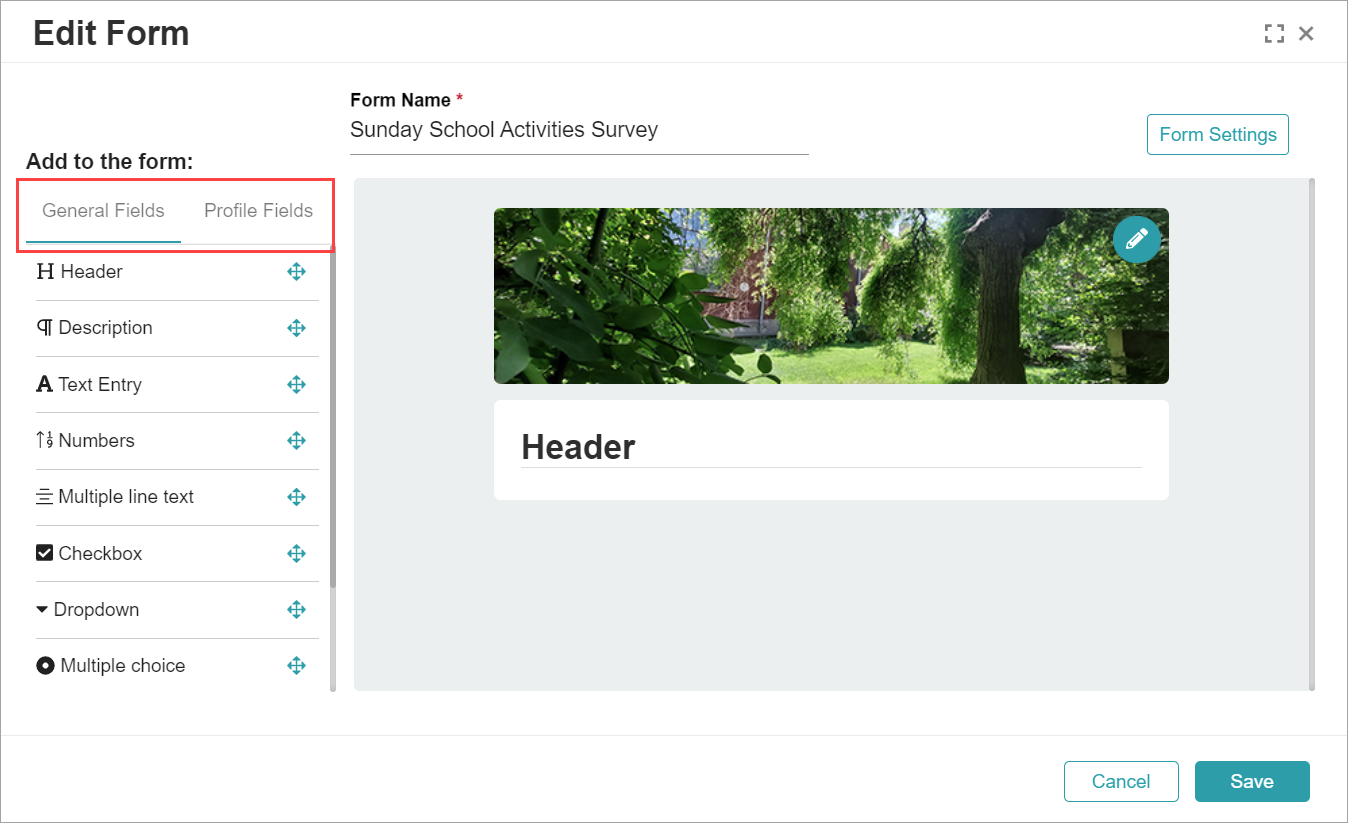Select the Description field label
Screen dimensions: 1348x823
(106, 328)
